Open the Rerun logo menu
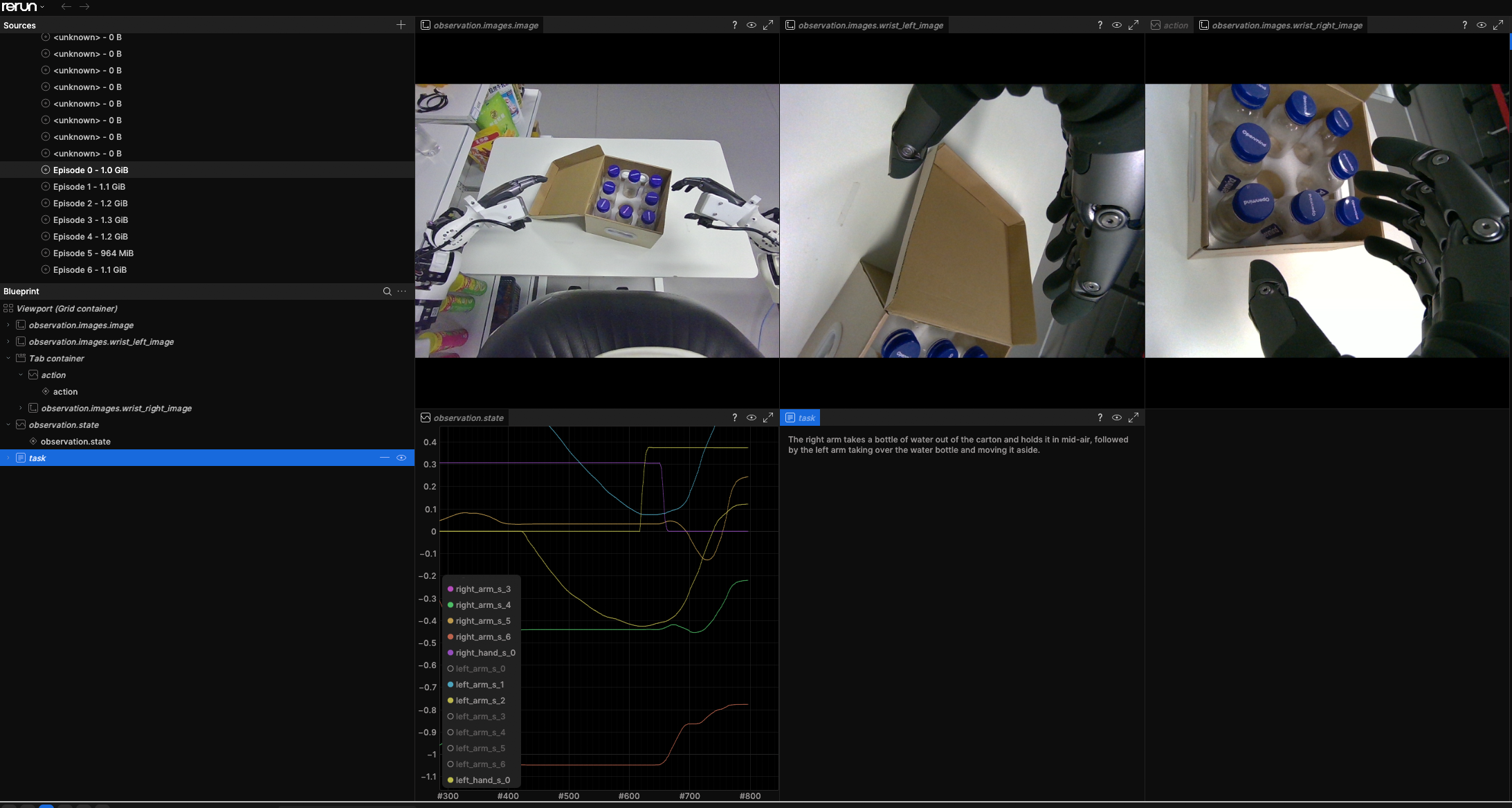Image resolution: width=1512 pixels, height=808 pixels. (x=23, y=7)
